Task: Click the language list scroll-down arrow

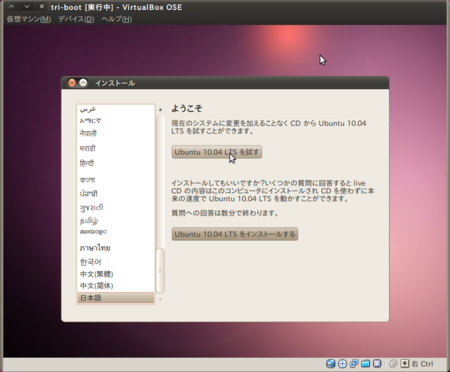Action: pos(160,299)
